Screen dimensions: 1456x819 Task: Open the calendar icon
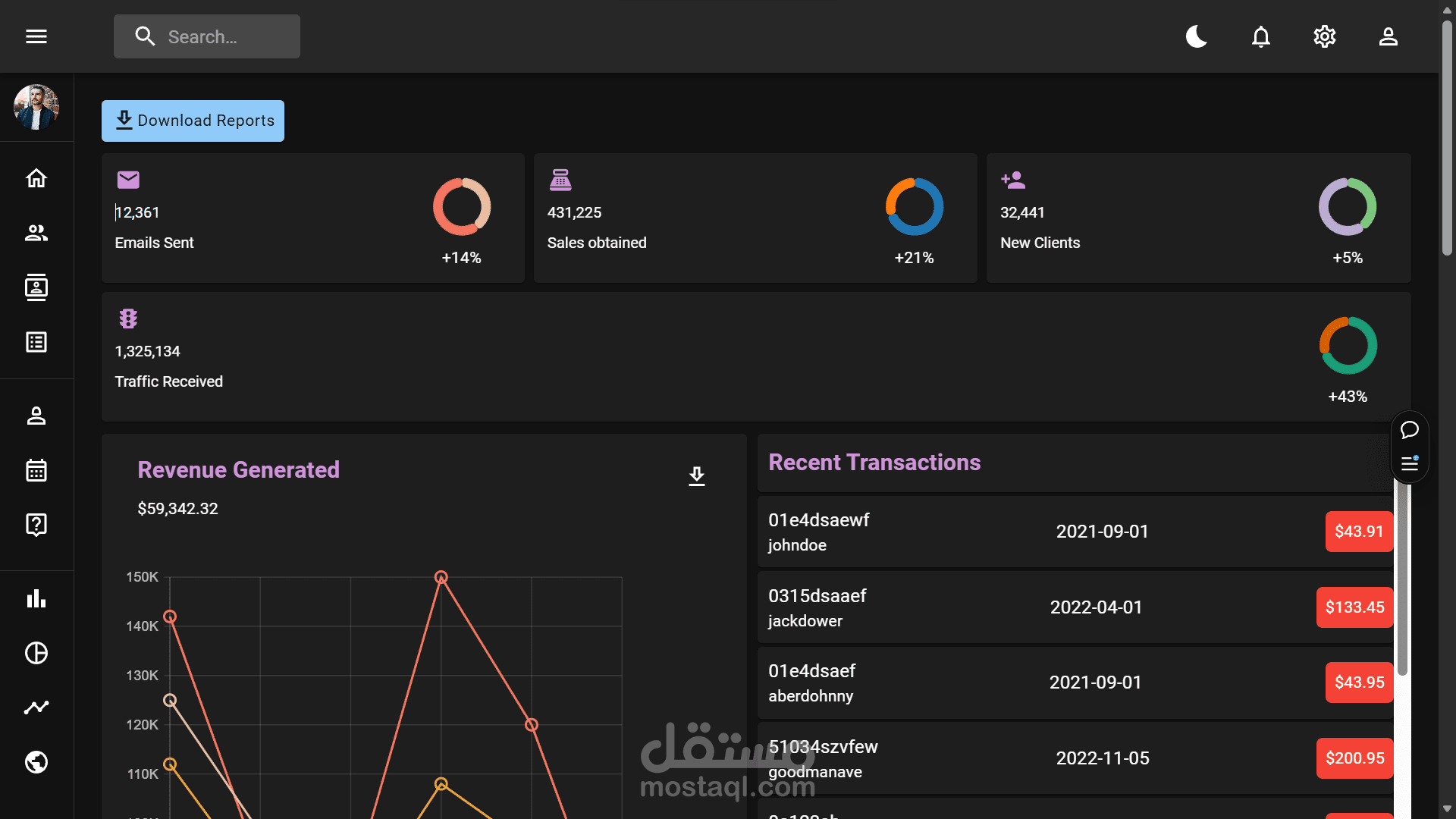[x=36, y=470]
